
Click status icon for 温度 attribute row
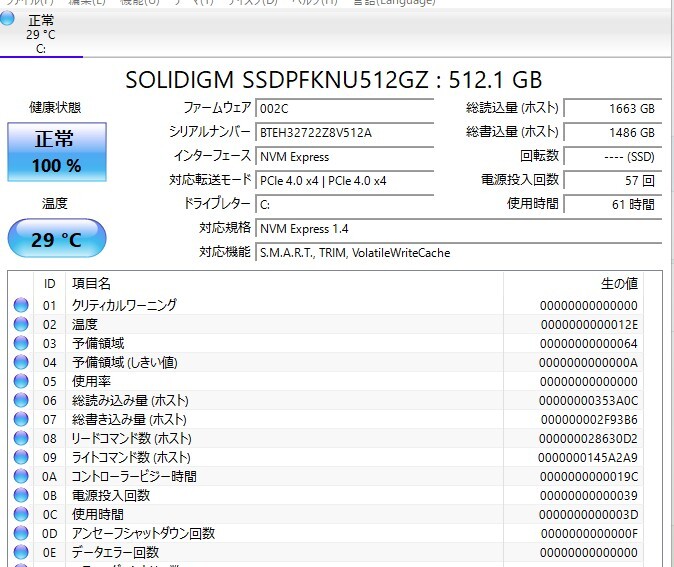[x=21, y=324]
